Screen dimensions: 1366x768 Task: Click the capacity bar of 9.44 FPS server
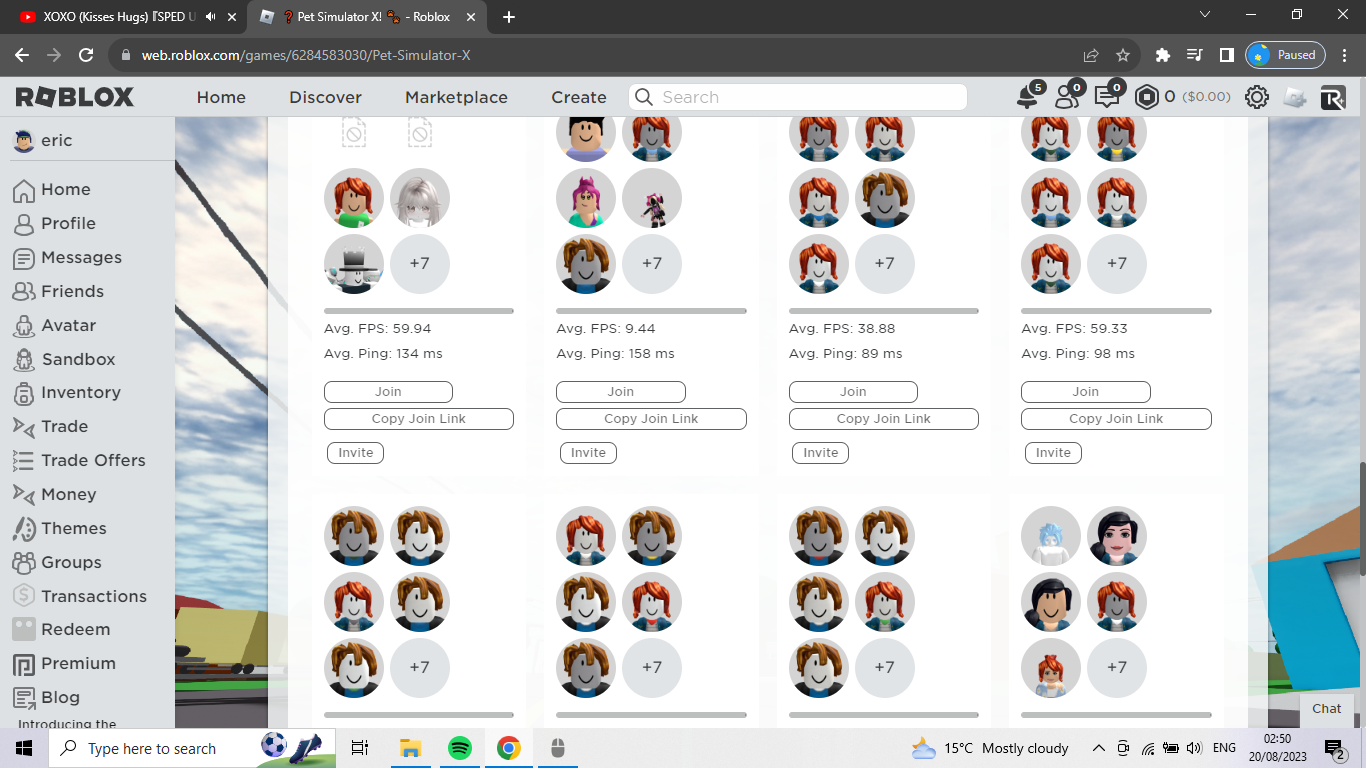[651, 311]
